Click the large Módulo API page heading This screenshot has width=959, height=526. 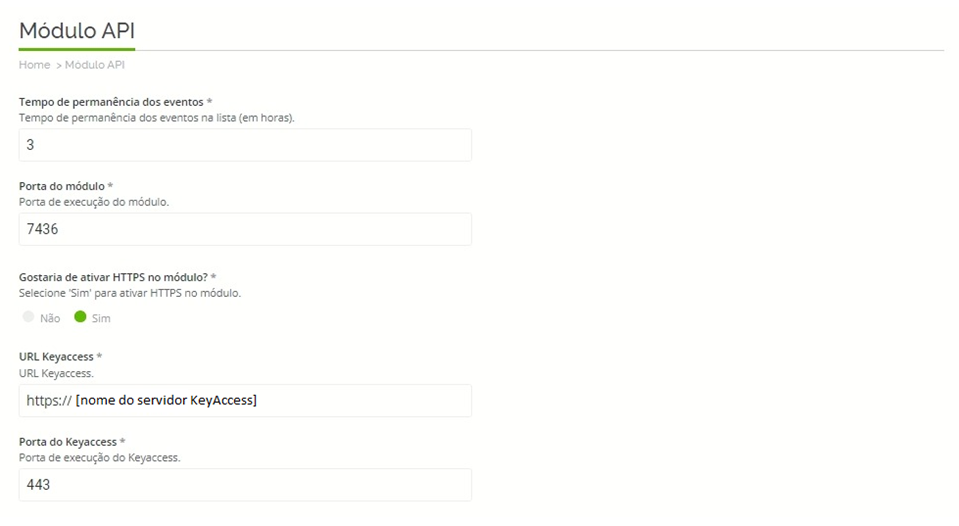(77, 31)
